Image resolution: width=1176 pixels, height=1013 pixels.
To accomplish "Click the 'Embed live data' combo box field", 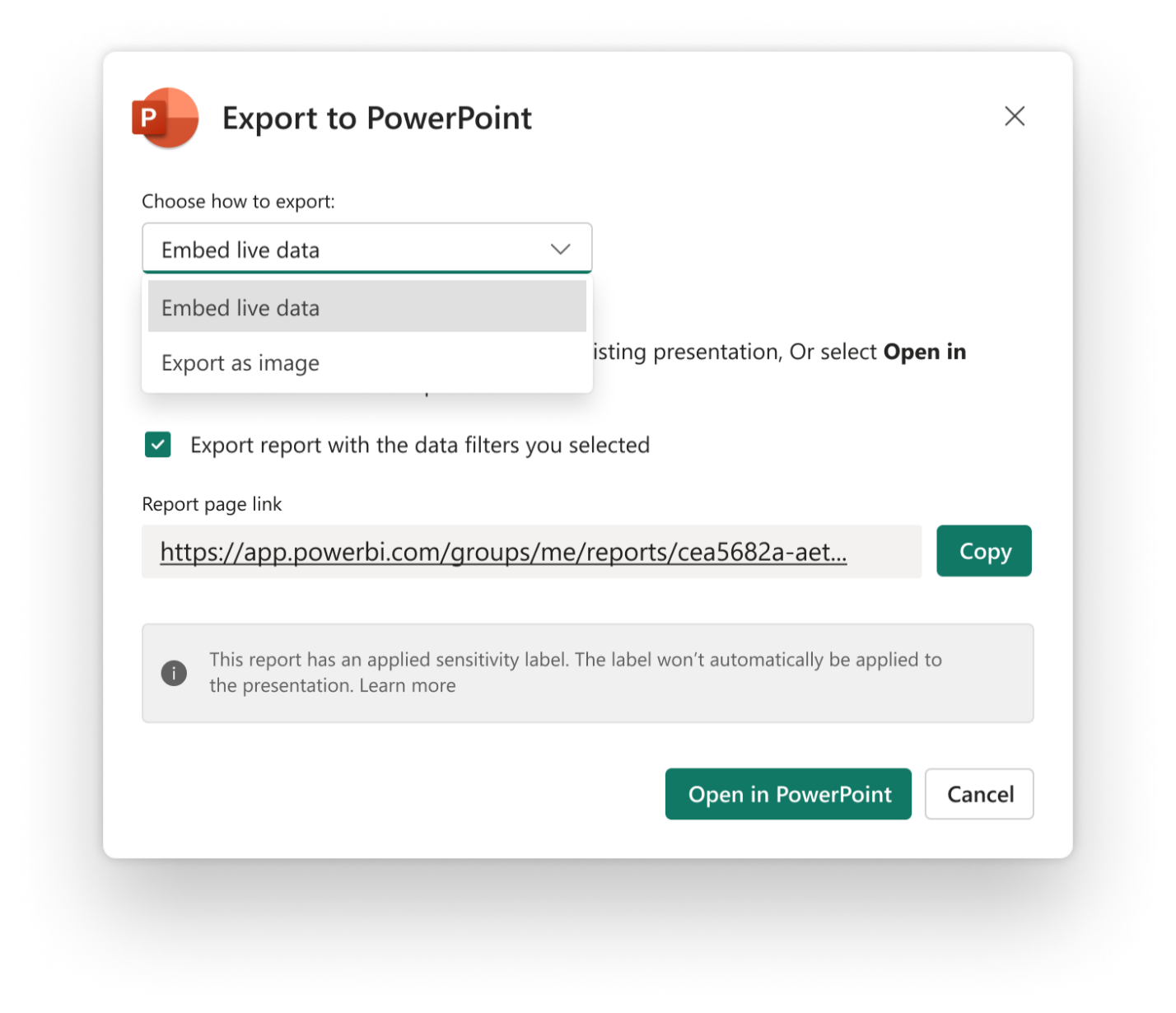I will click(346, 249).
